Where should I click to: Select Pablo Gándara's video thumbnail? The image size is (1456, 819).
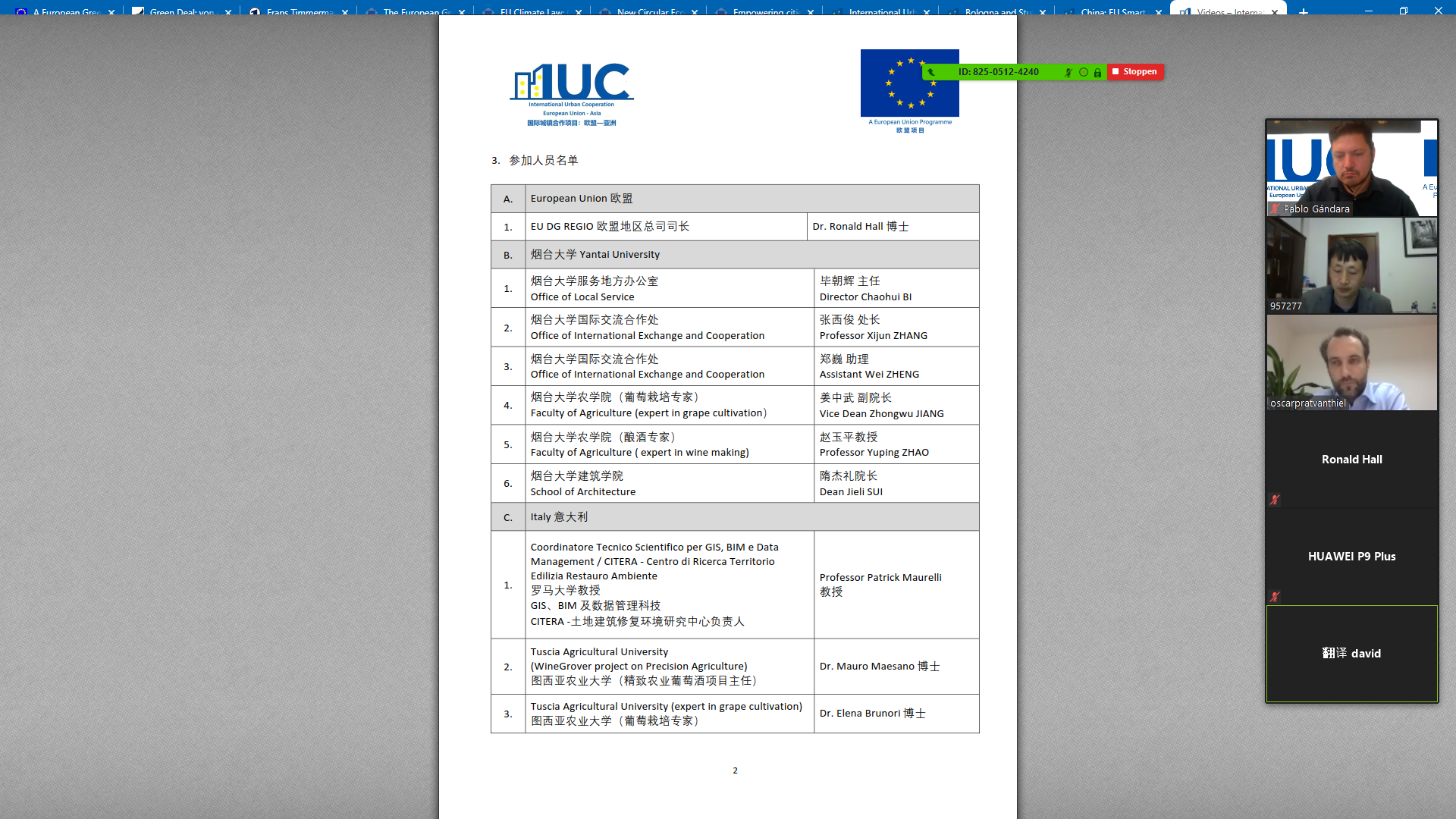(x=1351, y=168)
